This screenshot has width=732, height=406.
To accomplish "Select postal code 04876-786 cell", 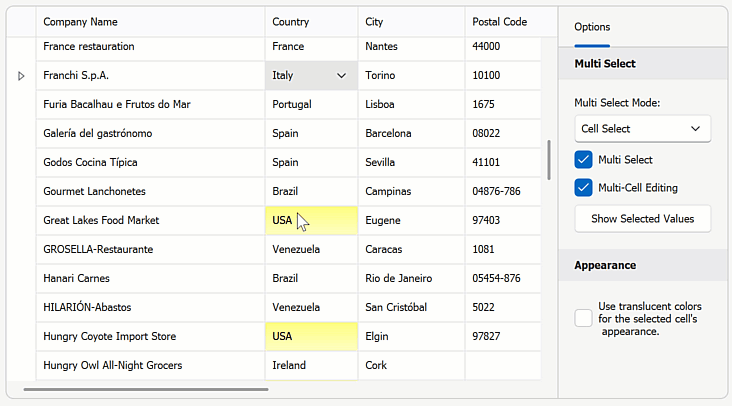I will point(503,191).
